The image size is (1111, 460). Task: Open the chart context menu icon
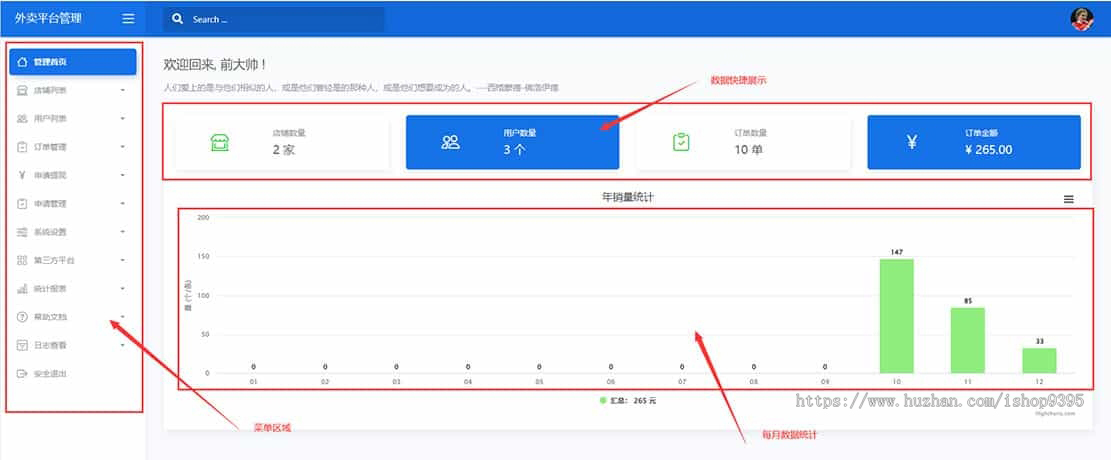(x=1068, y=200)
